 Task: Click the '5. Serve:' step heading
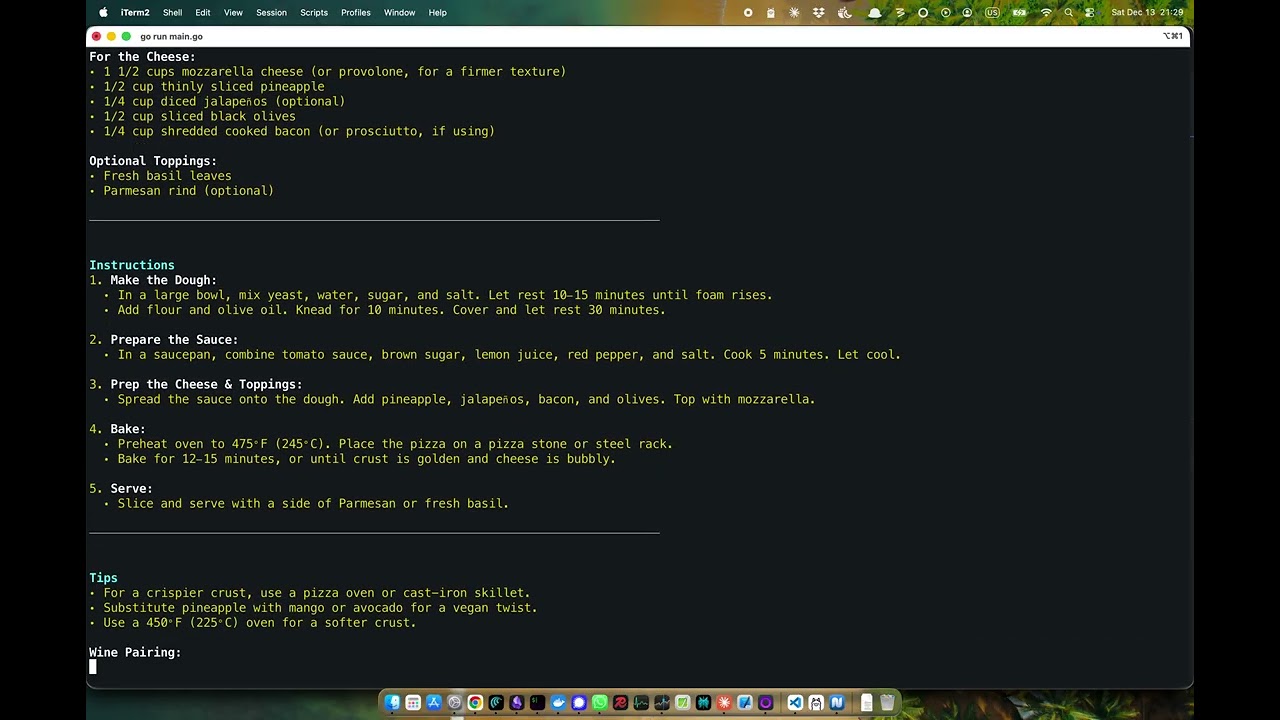pyautogui.click(x=121, y=489)
